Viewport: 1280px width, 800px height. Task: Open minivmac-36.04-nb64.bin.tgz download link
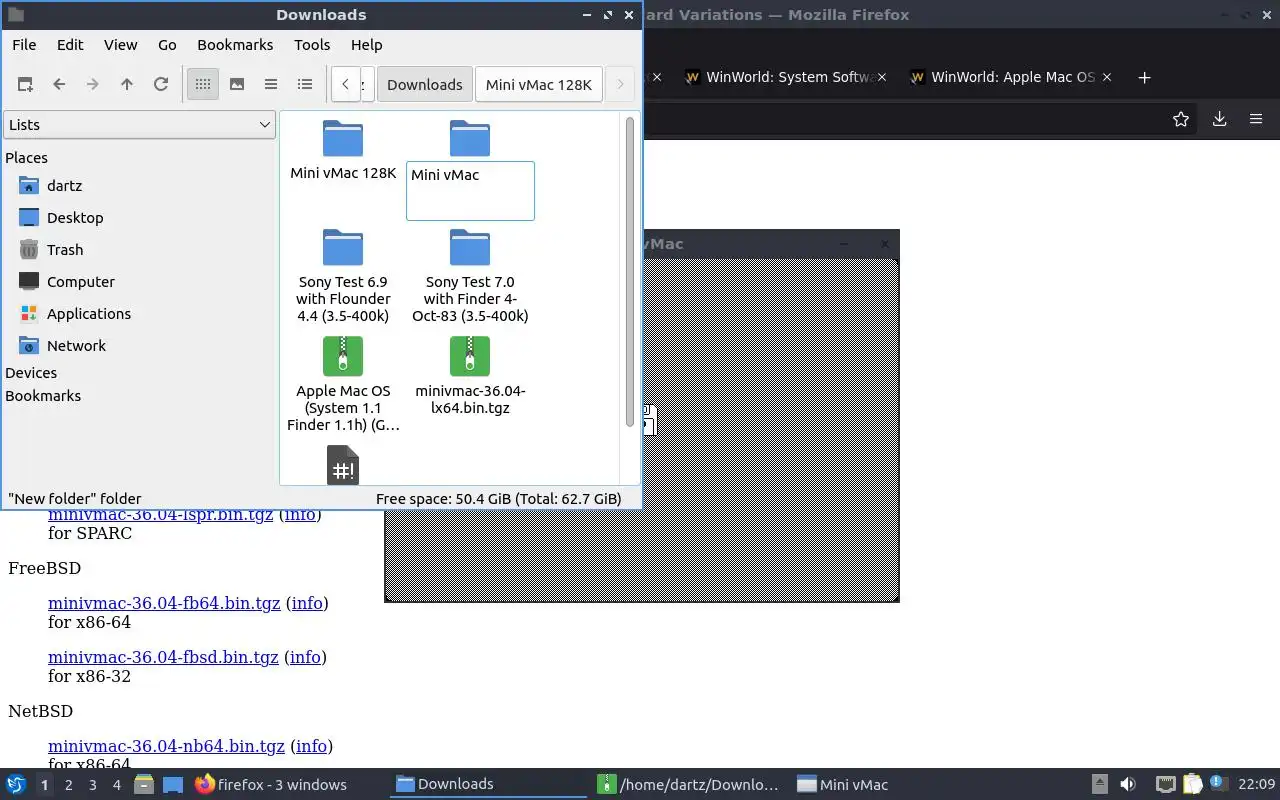tap(166, 746)
